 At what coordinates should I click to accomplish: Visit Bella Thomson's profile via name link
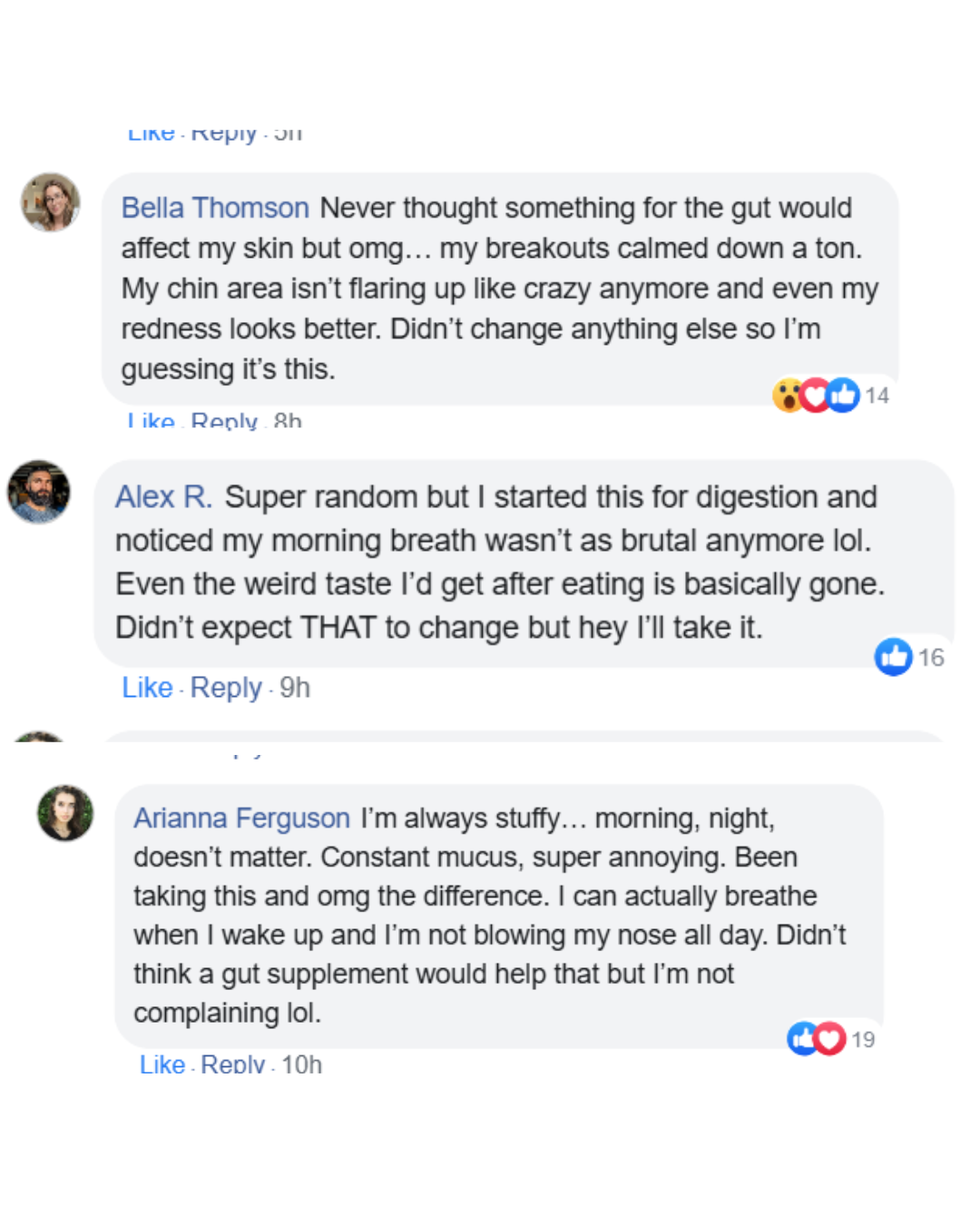(x=215, y=208)
